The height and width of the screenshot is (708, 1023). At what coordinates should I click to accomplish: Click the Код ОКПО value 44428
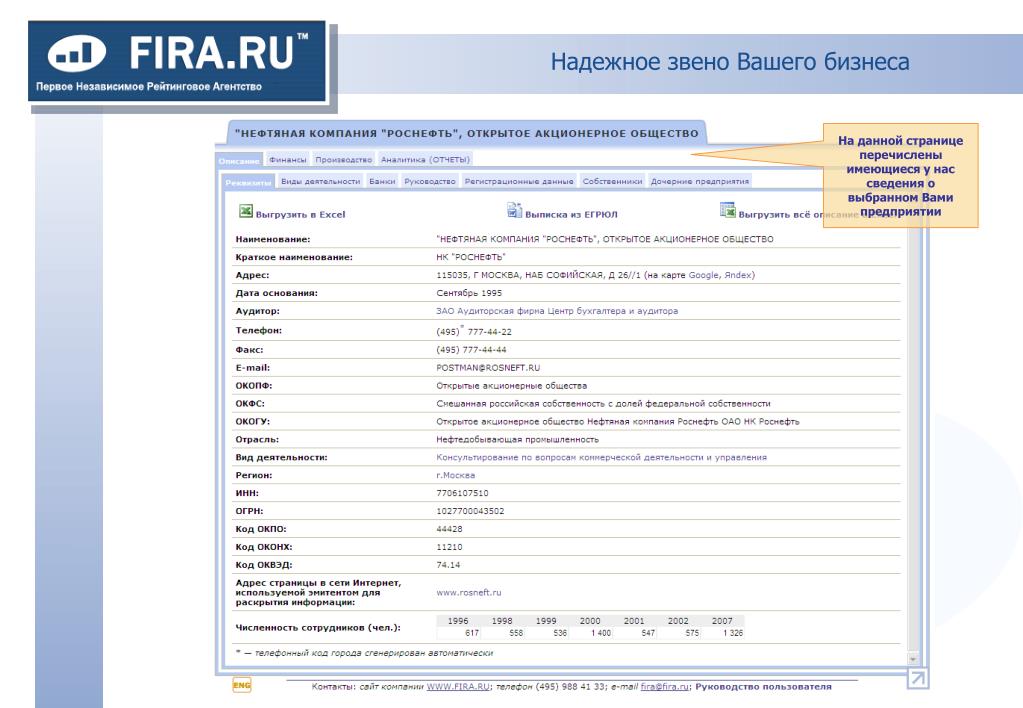[449, 529]
